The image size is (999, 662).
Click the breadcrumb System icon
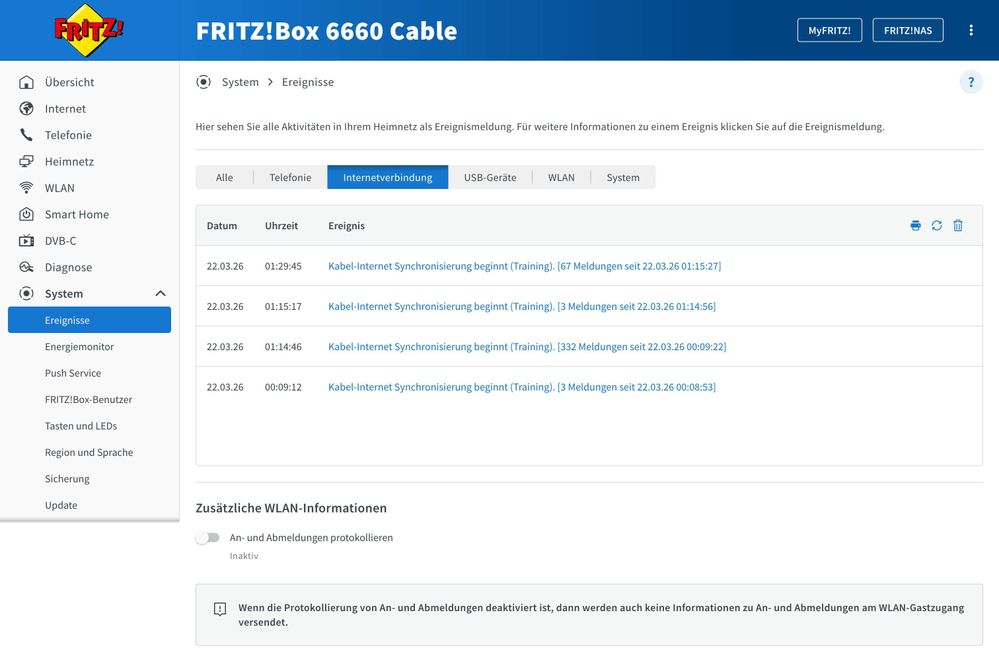tap(203, 82)
